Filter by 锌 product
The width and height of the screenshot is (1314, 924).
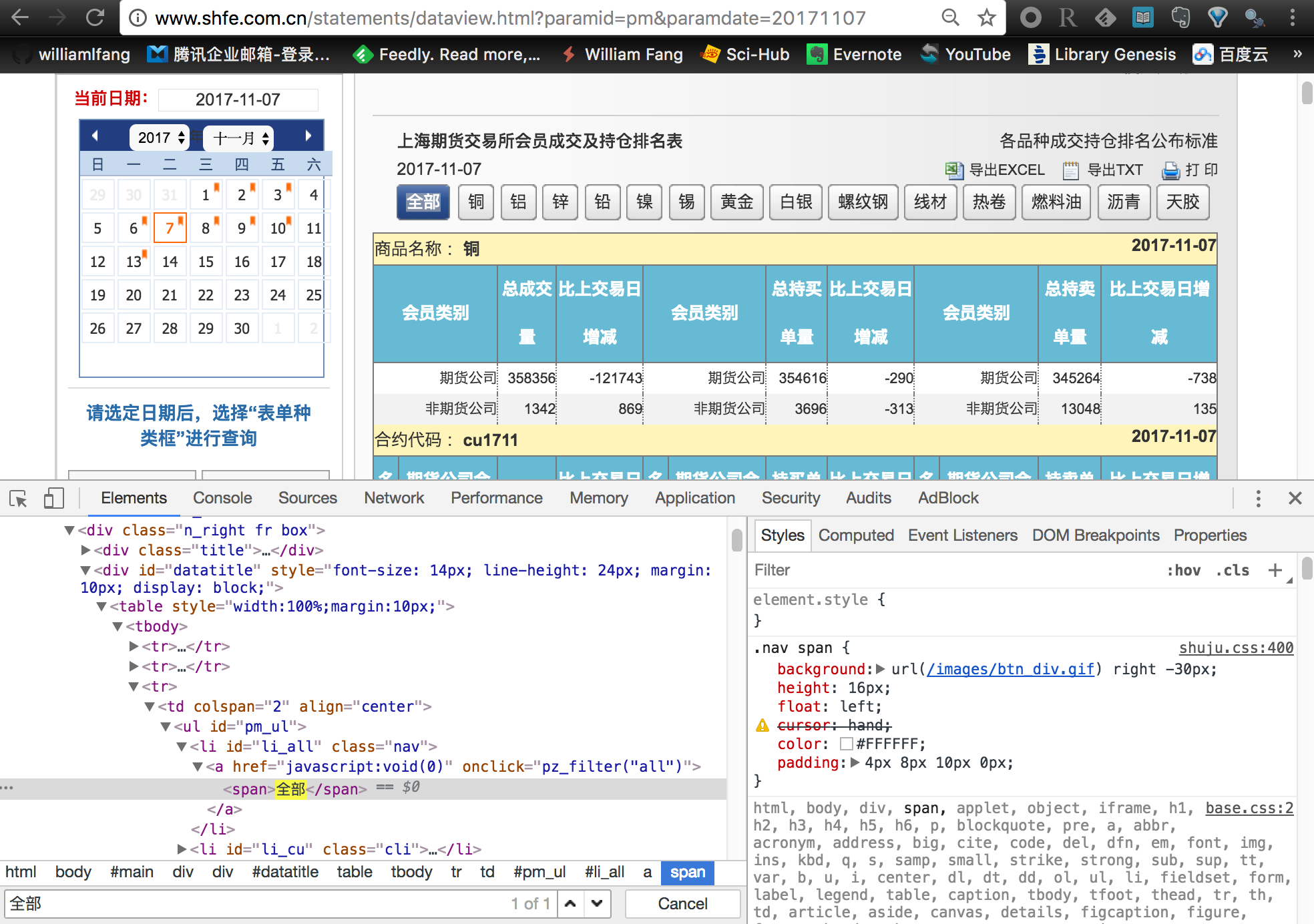click(560, 202)
